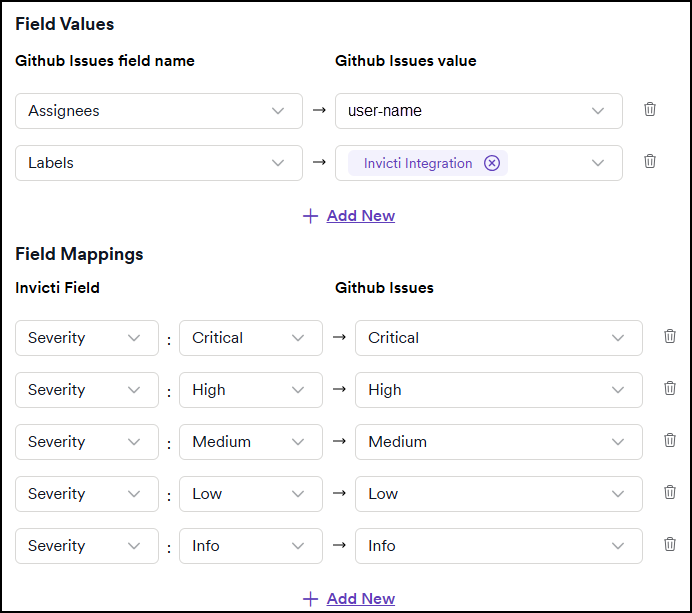
Task: Open the Labels field name dropdown
Action: tap(159, 163)
